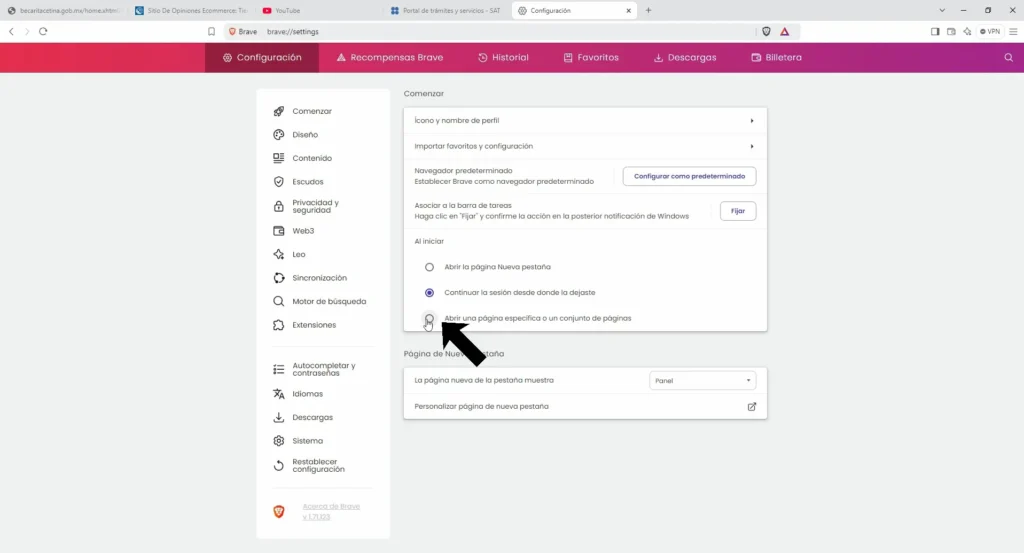Click the Leo star icon
Screen dimensions: 1024x553
click(279, 254)
